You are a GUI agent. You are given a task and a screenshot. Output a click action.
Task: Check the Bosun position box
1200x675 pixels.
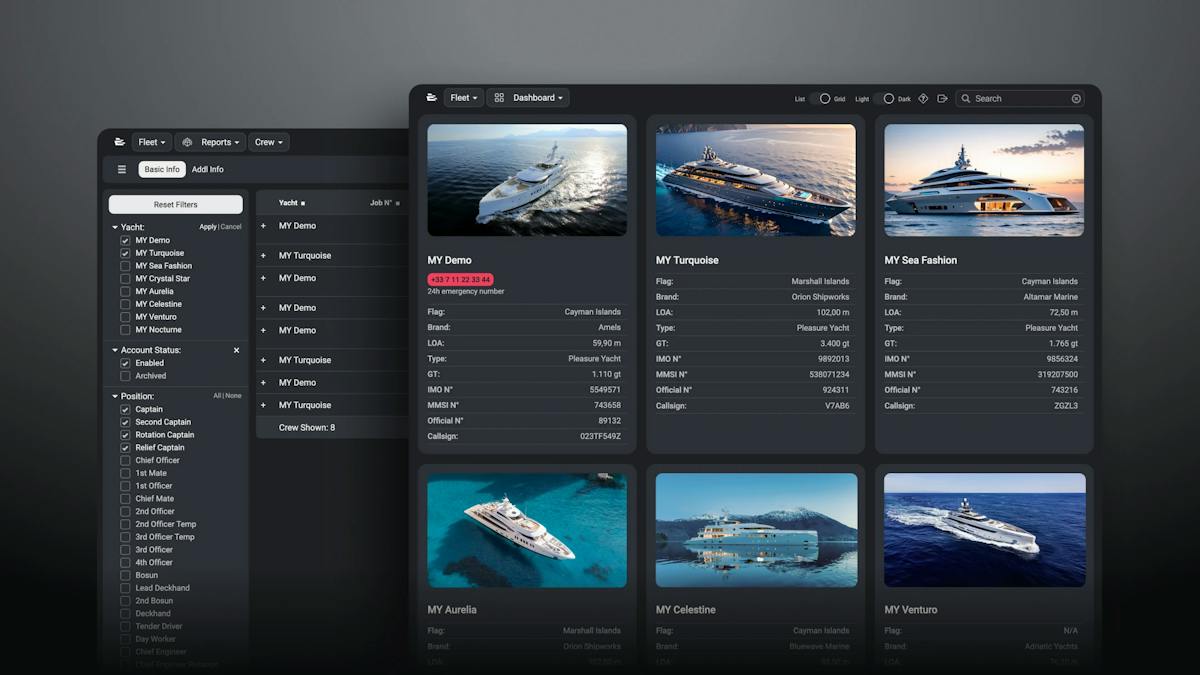[x=125, y=575]
